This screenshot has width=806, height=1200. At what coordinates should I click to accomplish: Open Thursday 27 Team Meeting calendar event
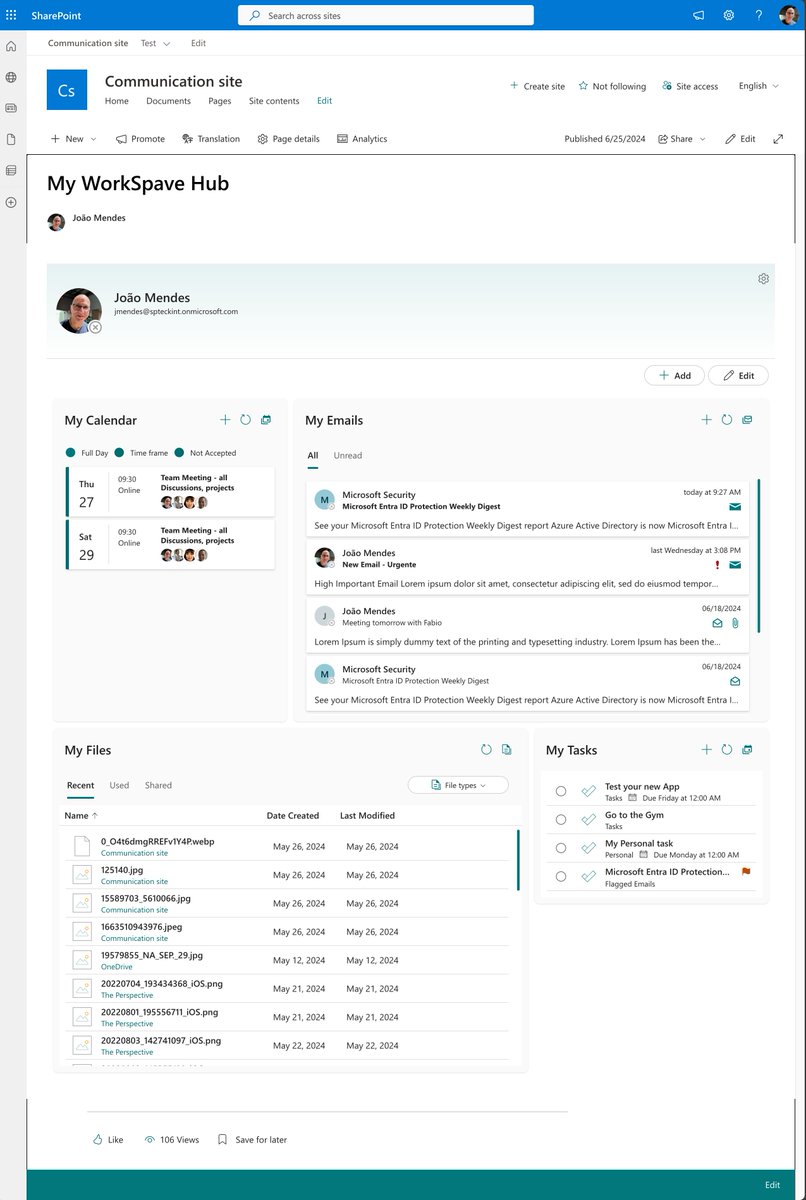click(170, 491)
